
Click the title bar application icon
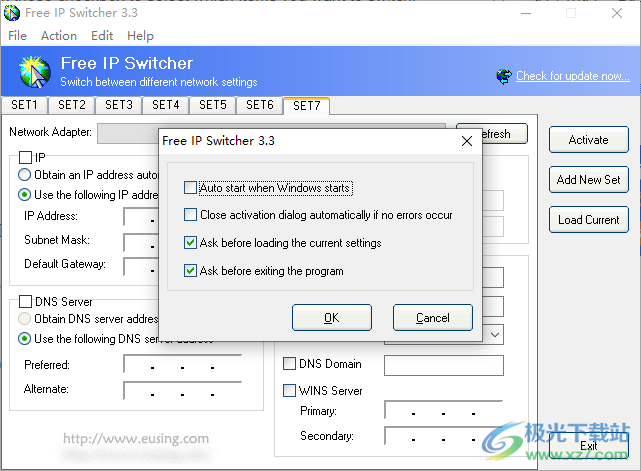[12, 13]
